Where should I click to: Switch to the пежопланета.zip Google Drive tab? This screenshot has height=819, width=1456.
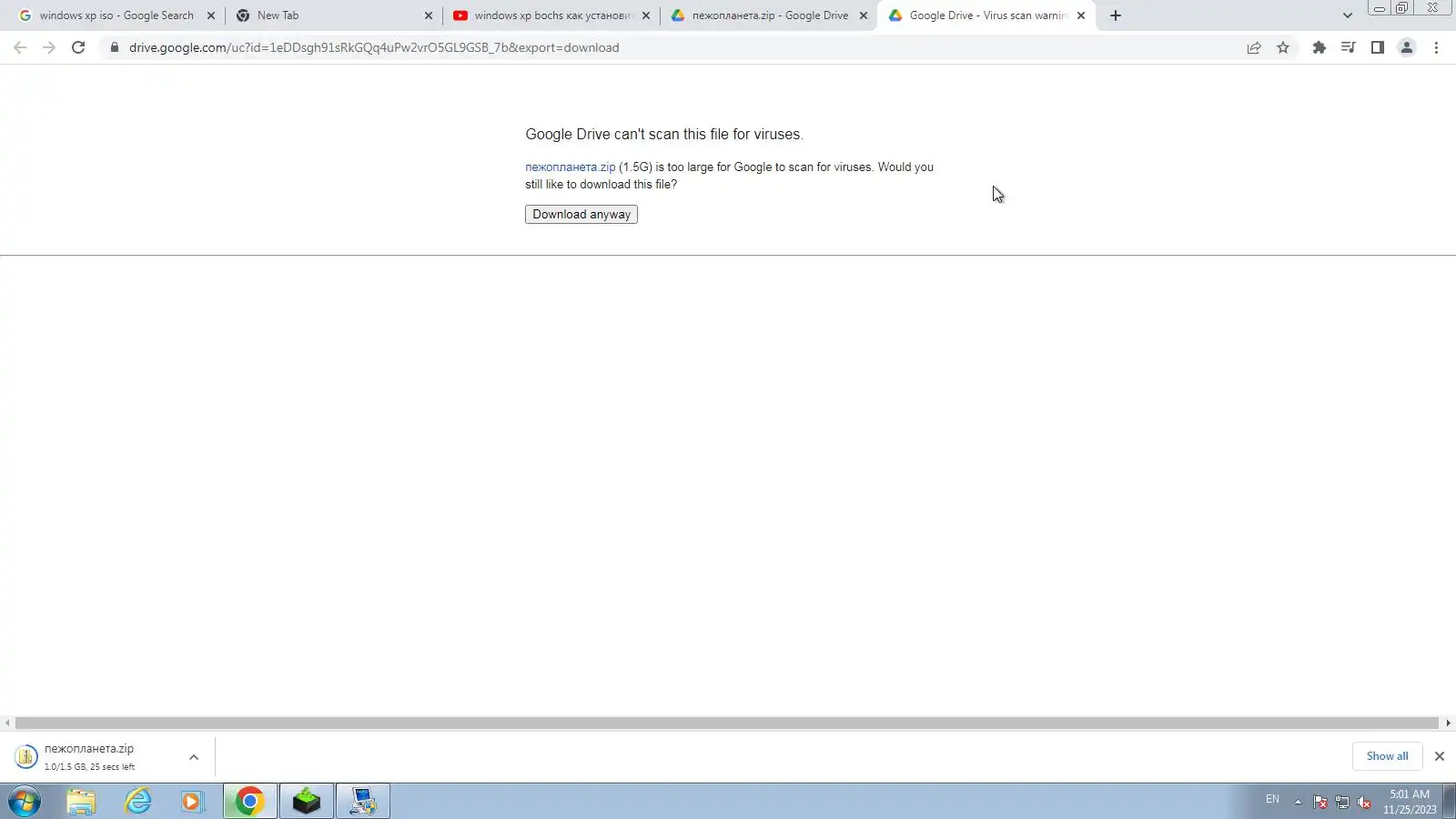[x=770, y=15]
